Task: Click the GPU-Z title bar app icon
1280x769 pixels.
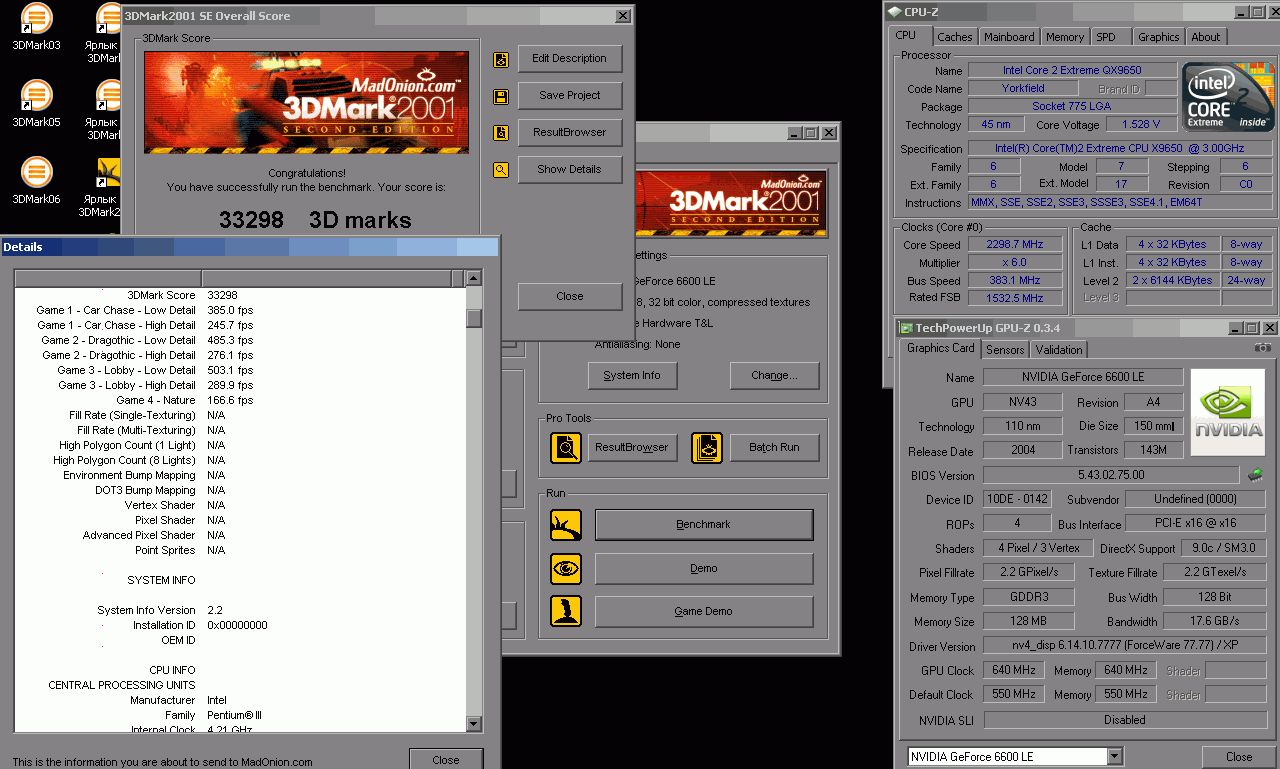Action: (907, 328)
